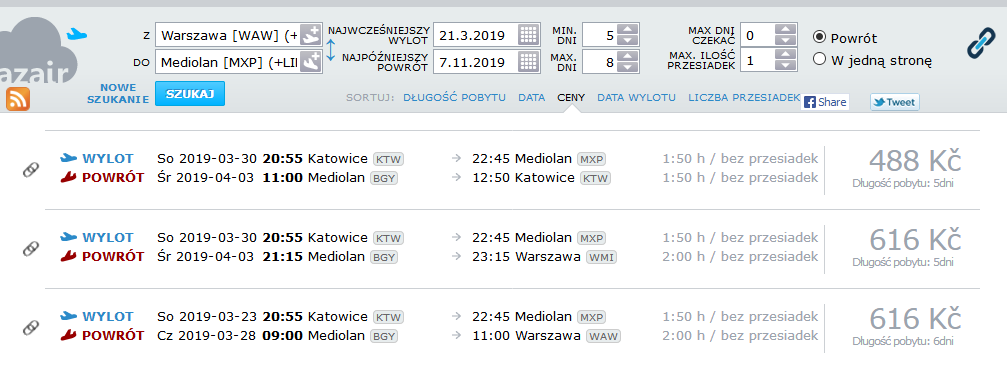This screenshot has height=366, width=1007.
Task: Share the results on Facebook
Action: pyautogui.click(x=825, y=102)
